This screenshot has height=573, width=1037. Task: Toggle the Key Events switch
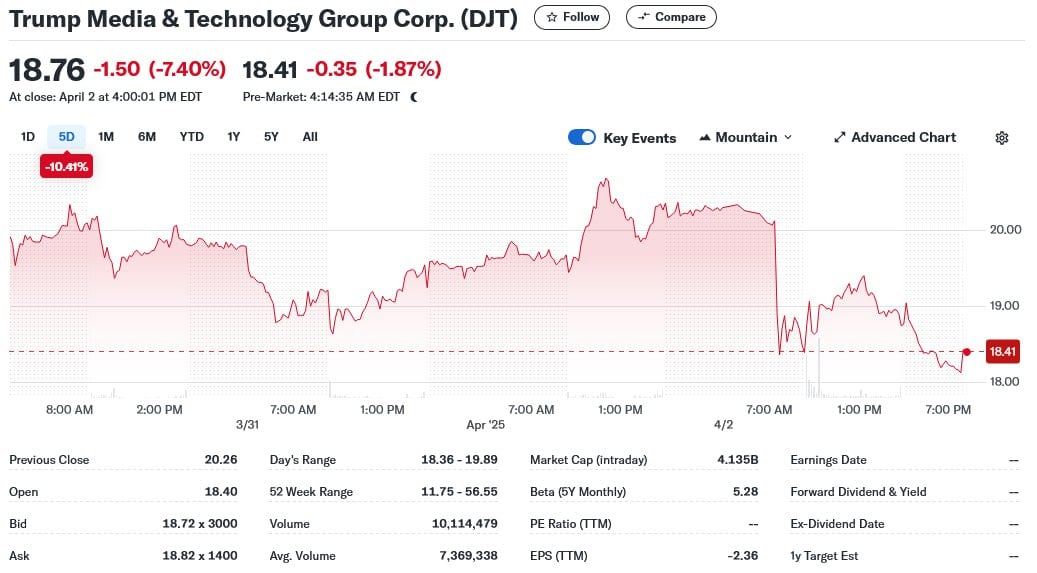tap(582, 137)
